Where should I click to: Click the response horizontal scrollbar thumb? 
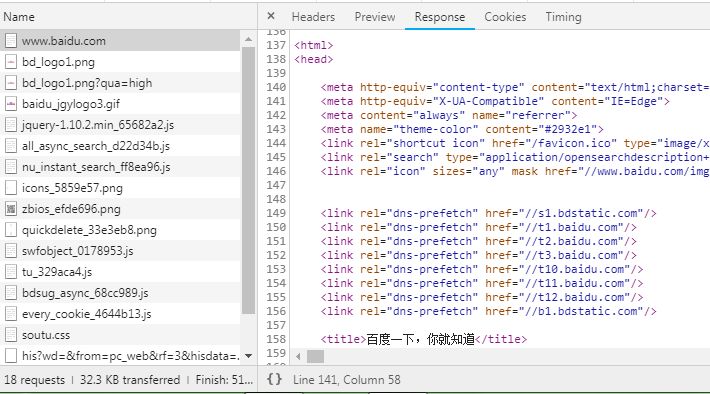pos(315,356)
